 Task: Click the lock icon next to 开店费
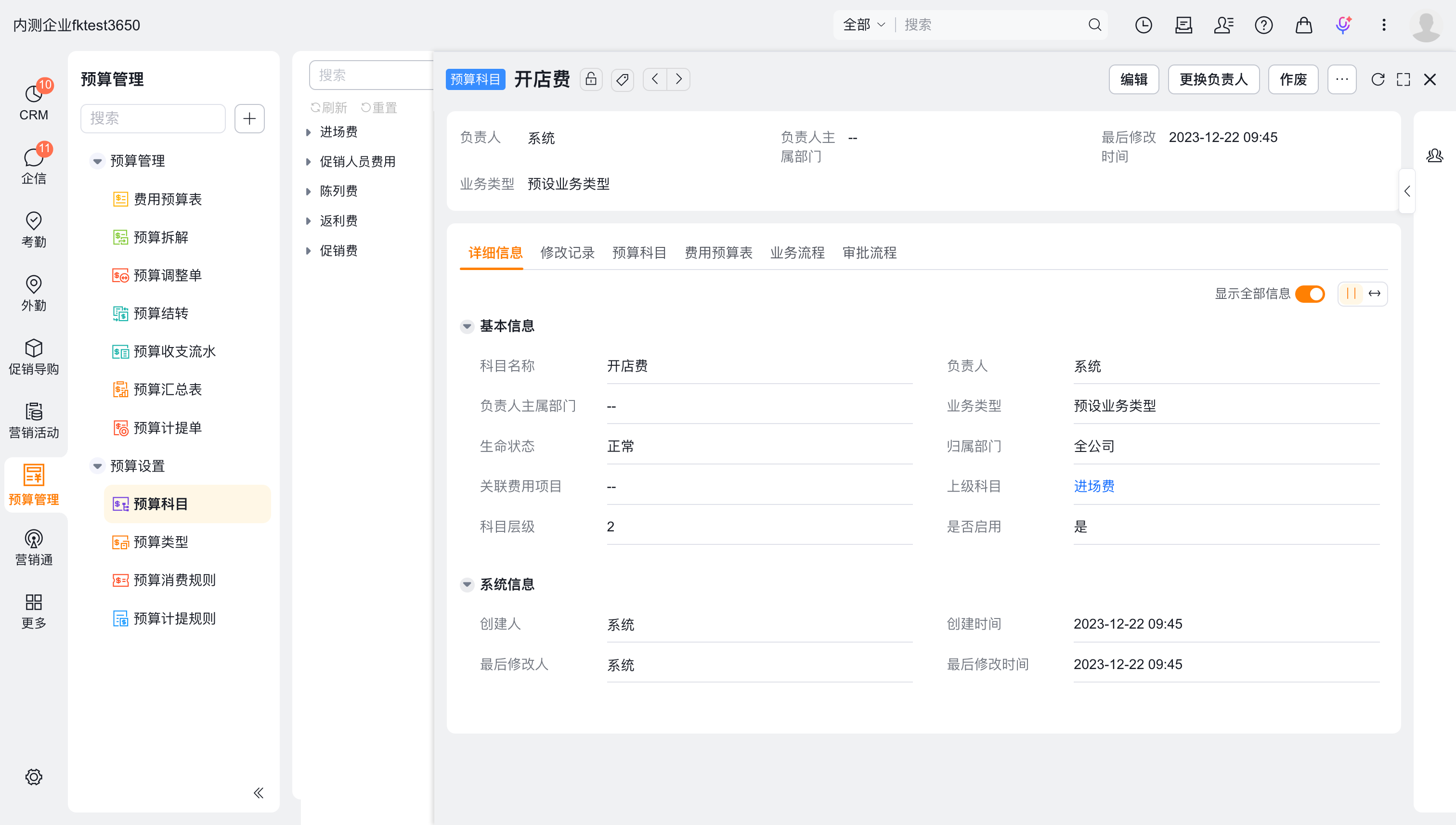[591, 79]
